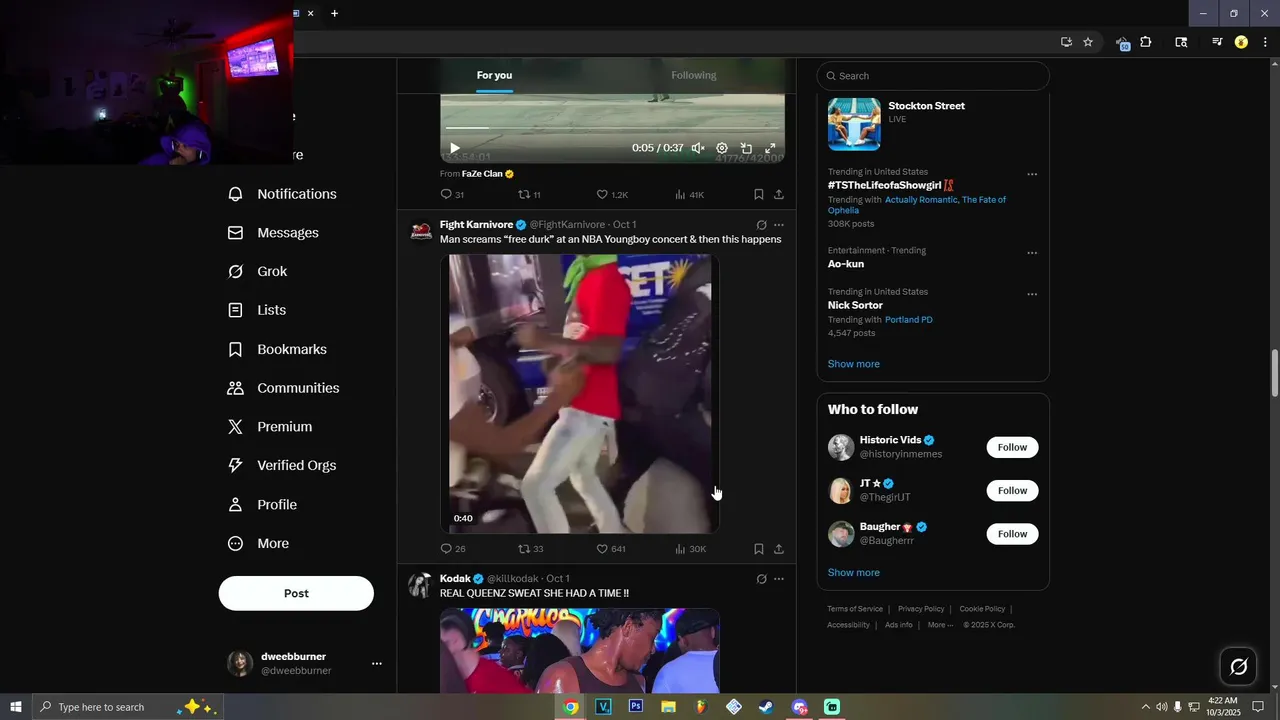The width and height of the screenshot is (1280, 720).
Task: Show more trends under Nick Sortor
Action: pyautogui.click(x=854, y=364)
